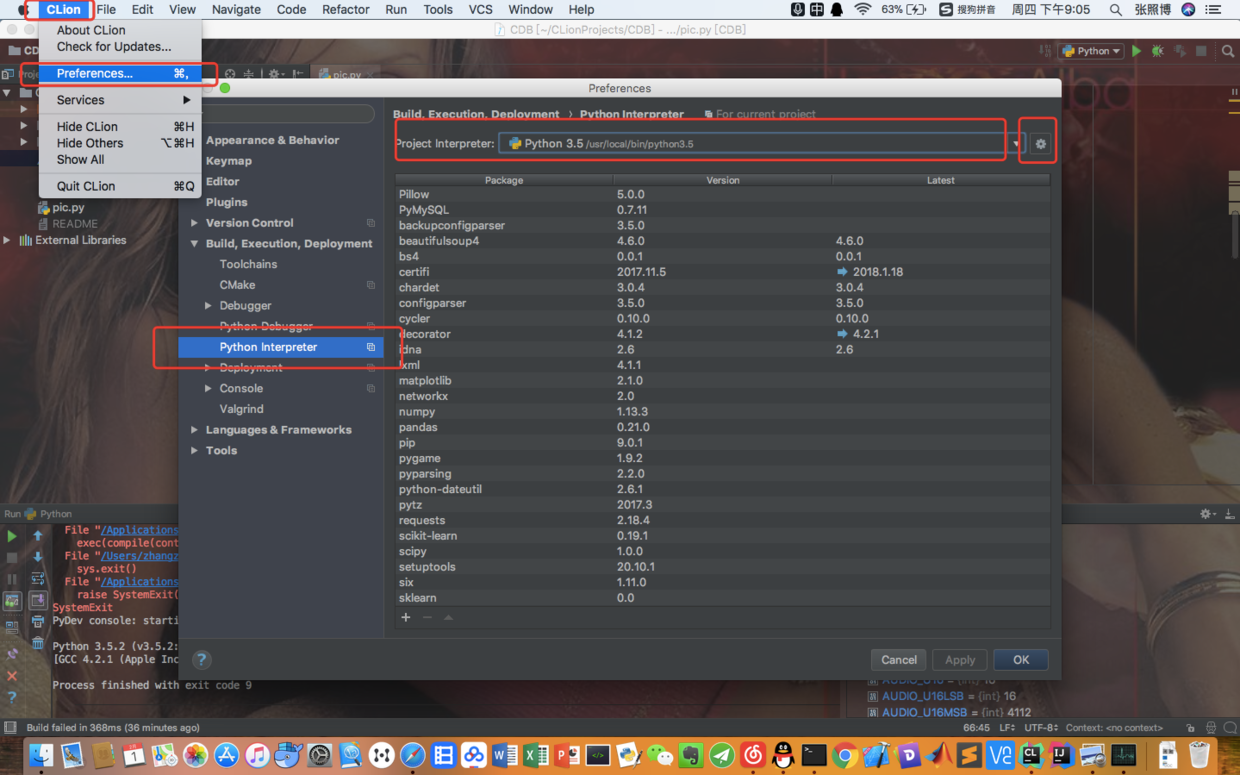Expand External Libraries in project tree
This screenshot has height=775, width=1240.
pyautogui.click(x=7, y=241)
